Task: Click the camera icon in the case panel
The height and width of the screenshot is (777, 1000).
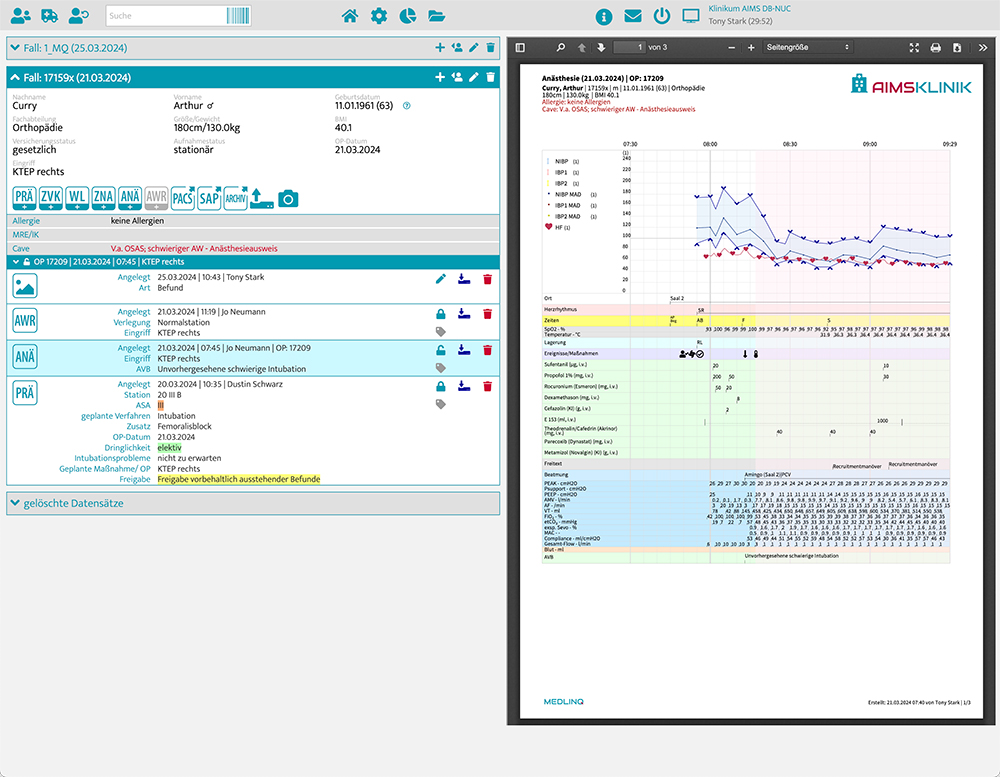Action: click(288, 199)
